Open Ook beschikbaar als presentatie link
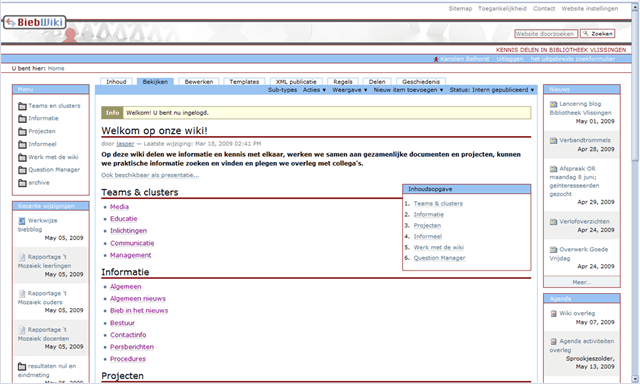Screen dimensions: 640x384 point(150,175)
